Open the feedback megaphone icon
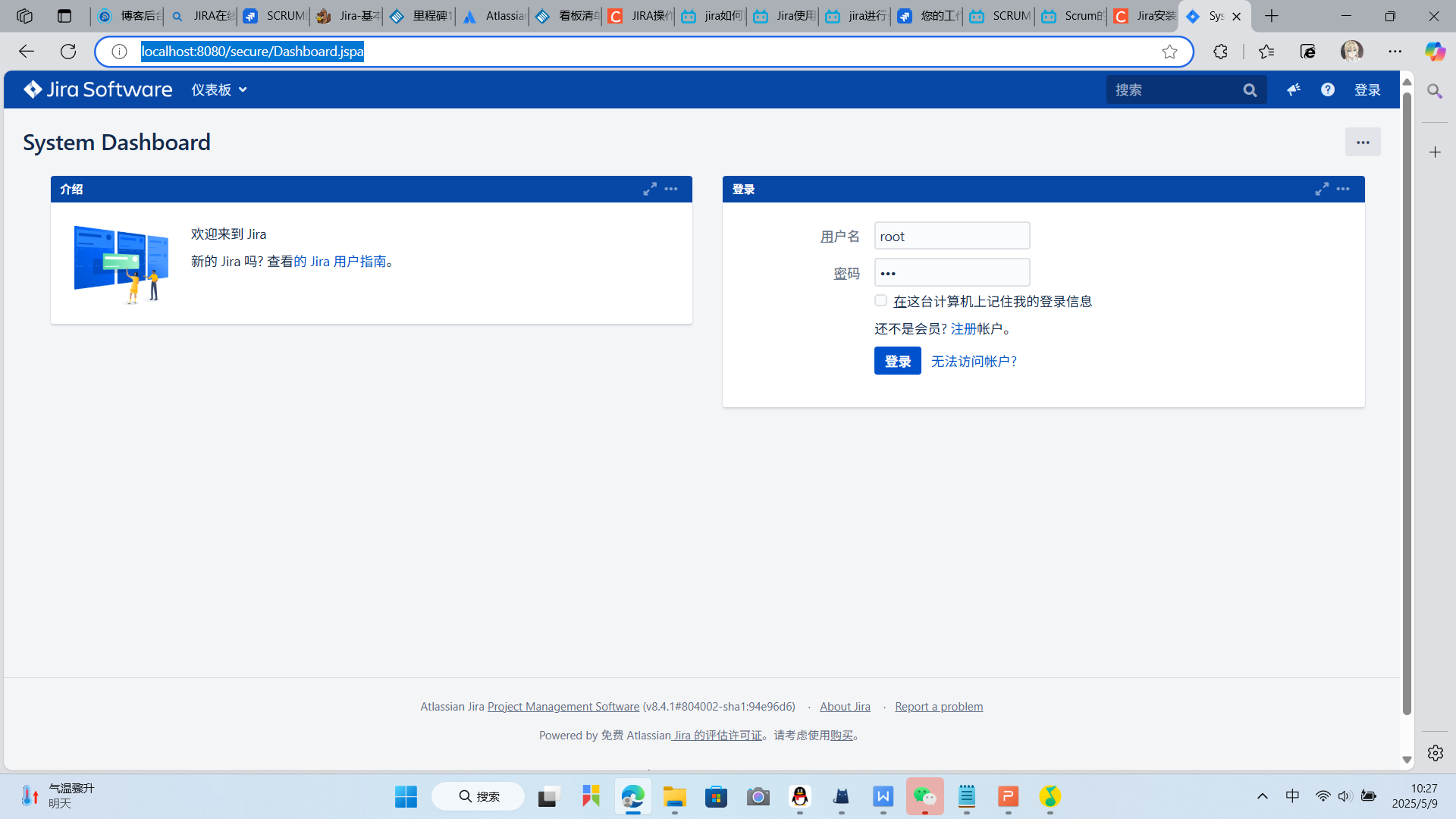This screenshot has height=819, width=1456. pyautogui.click(x=1294, y=89)
